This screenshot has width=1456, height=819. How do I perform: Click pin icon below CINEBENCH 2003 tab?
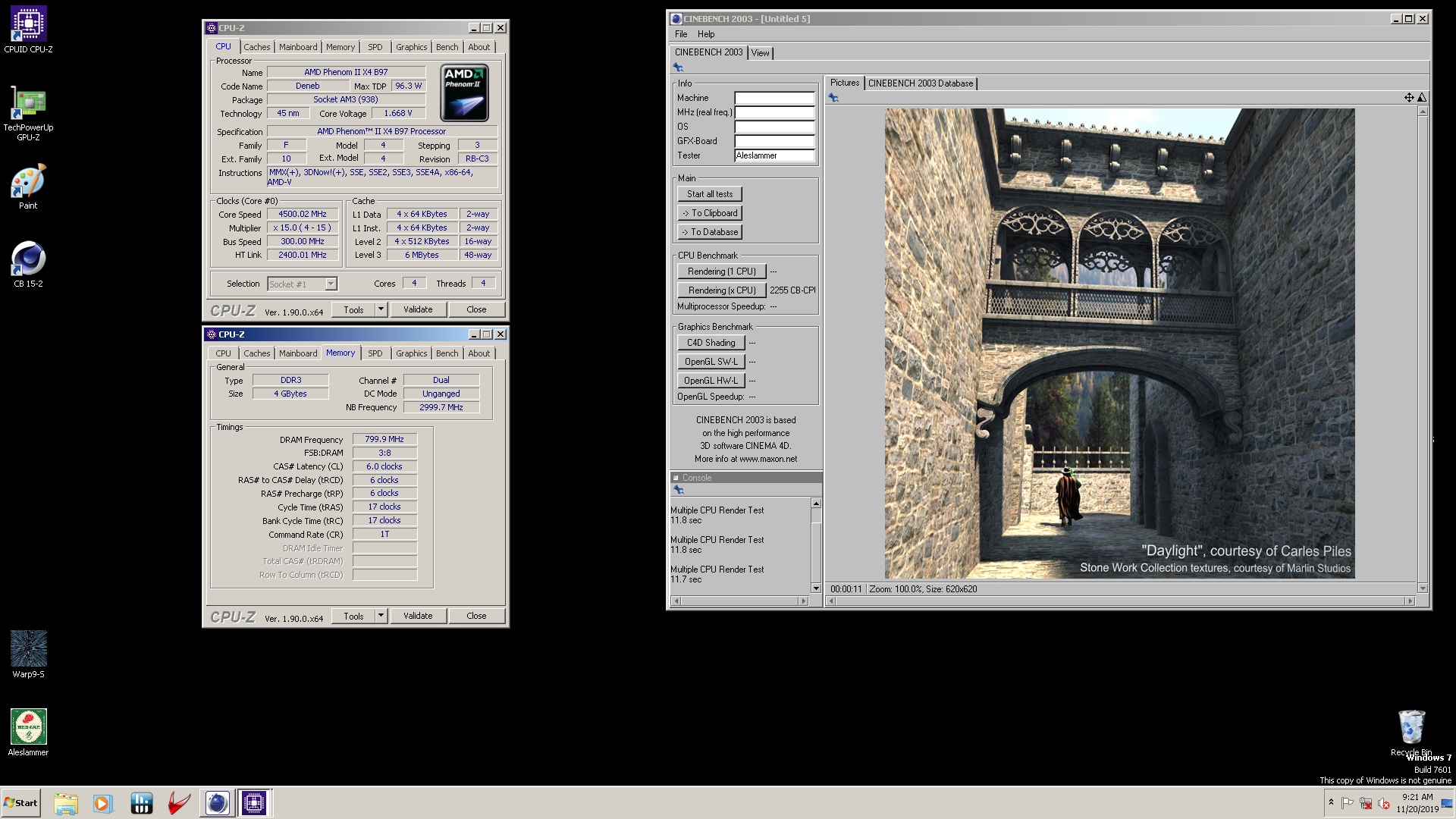coord(678,67)
